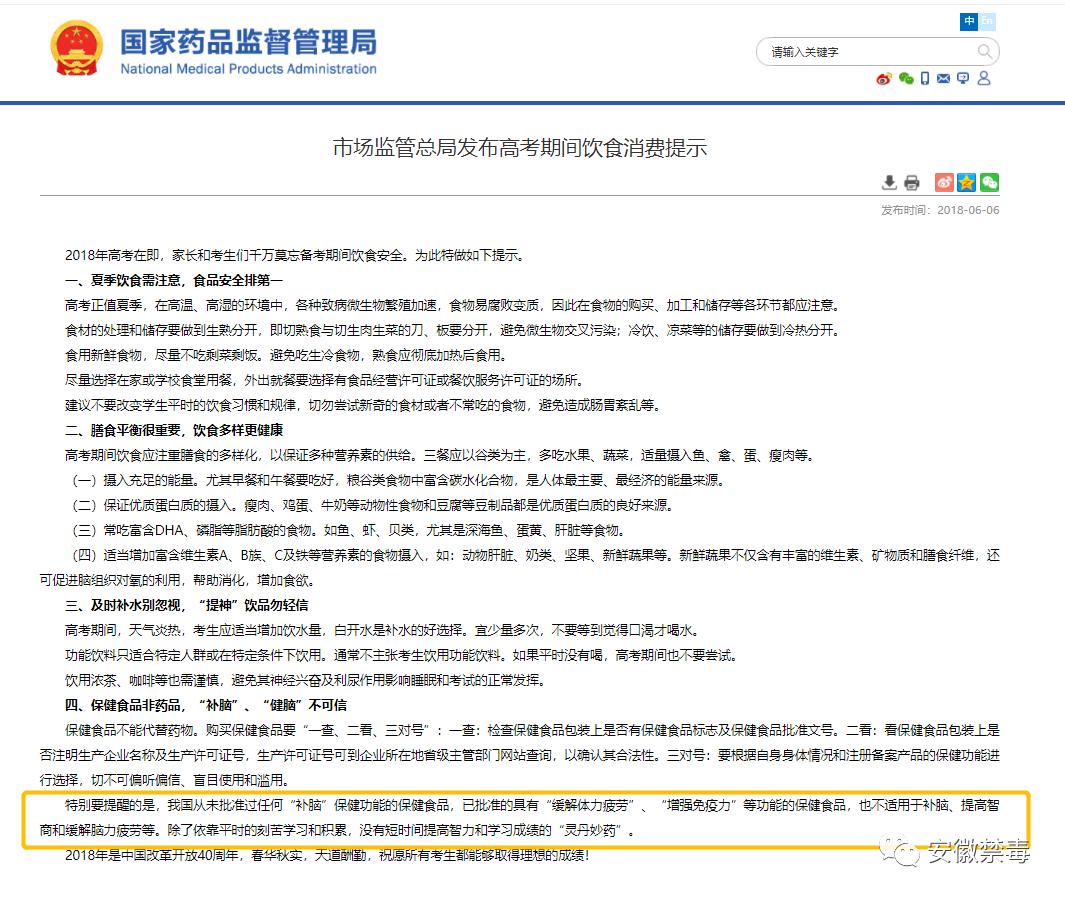Click the email envelope icon
The width and height of the screenshot is (1065, 898).
(943, 79)
